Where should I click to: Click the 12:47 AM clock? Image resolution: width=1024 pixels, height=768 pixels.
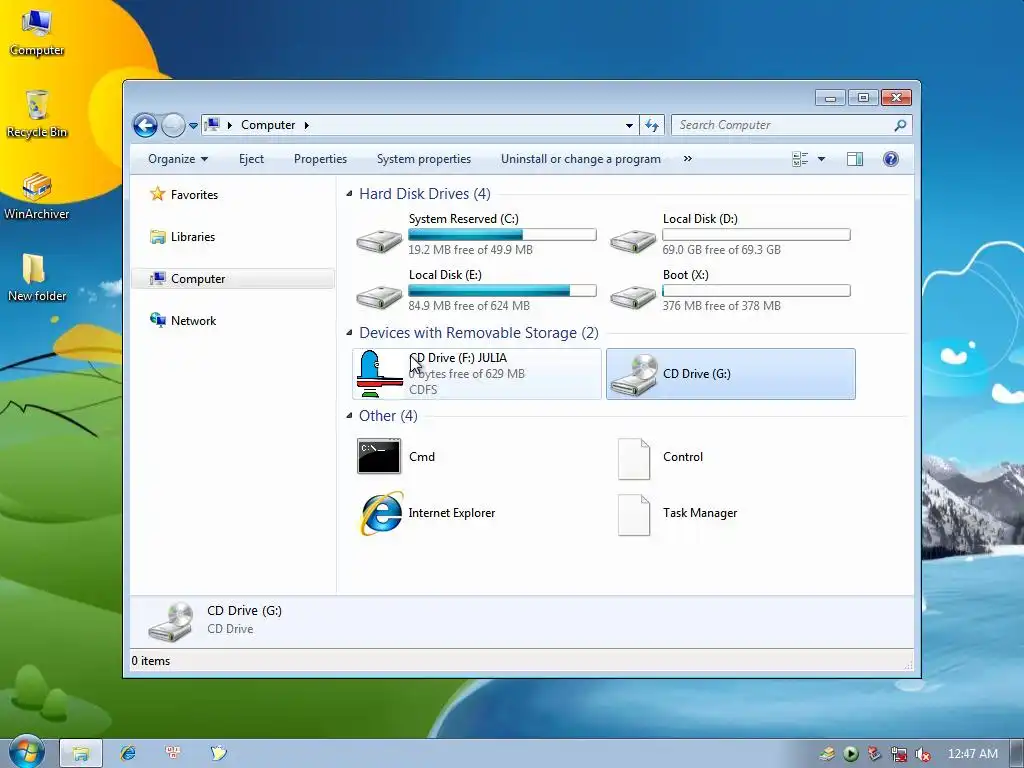click(972, 754)
